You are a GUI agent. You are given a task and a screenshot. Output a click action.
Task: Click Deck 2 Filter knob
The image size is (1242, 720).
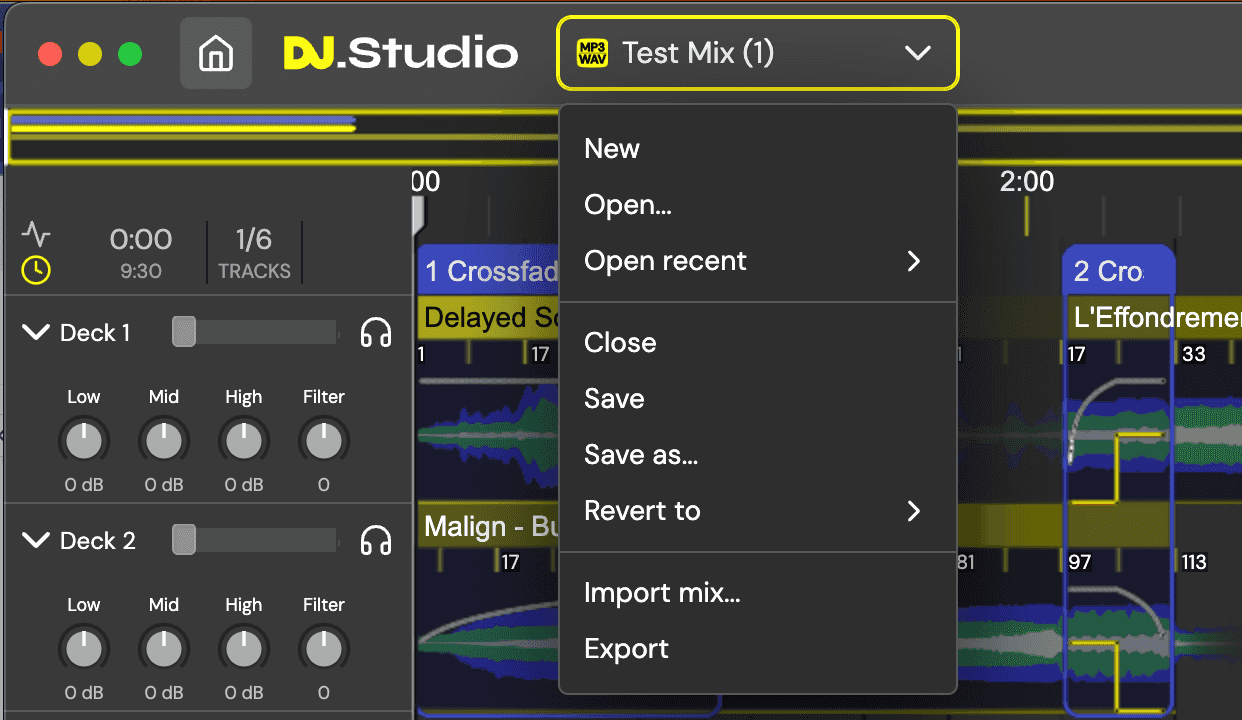coord(324,648)
